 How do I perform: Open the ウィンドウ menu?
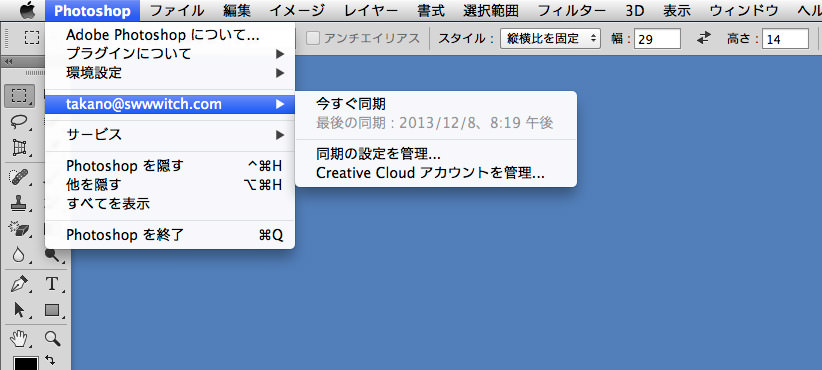(x=743, y=10)
